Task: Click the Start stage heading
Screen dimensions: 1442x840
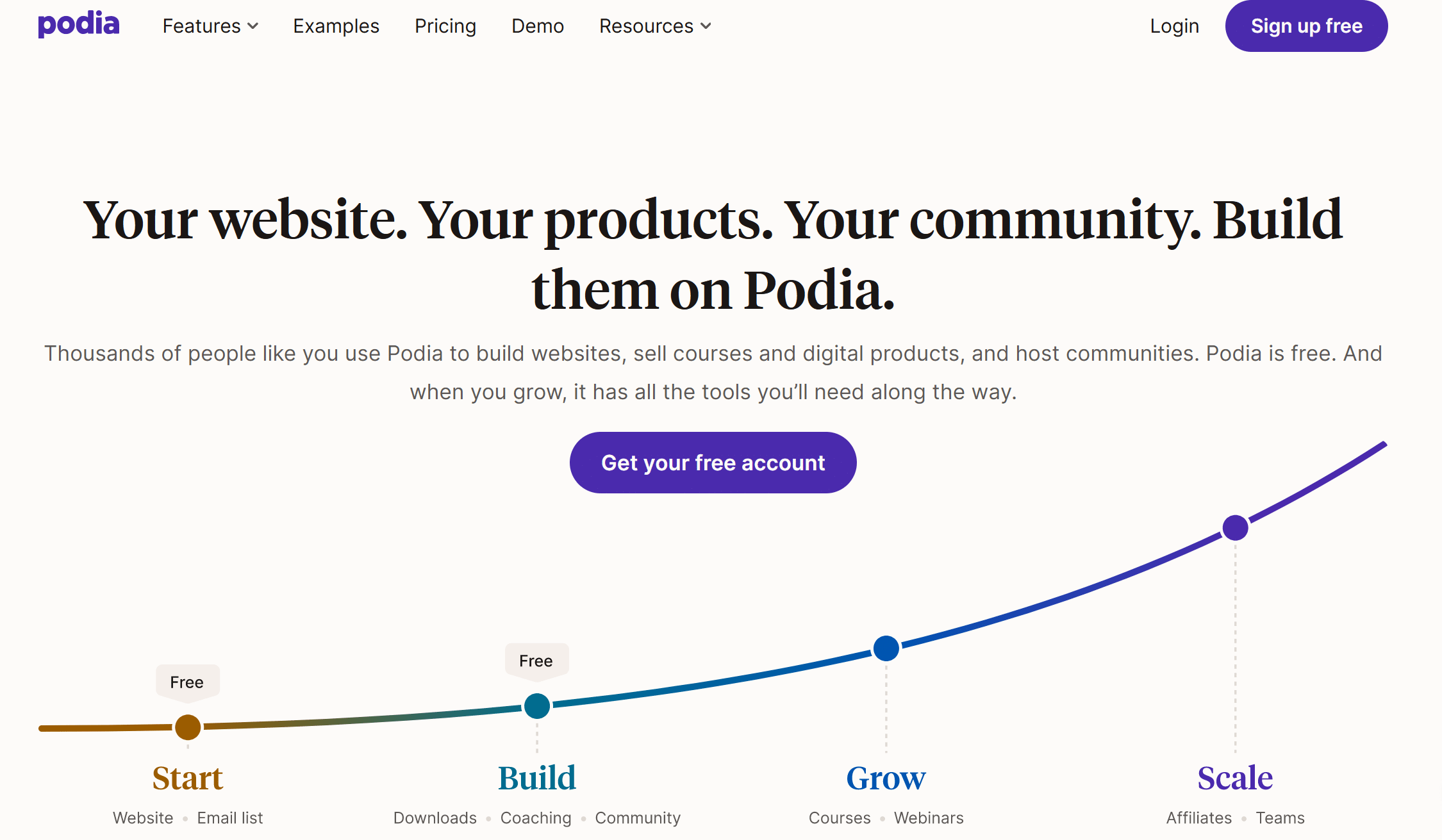Action: (187, 778)
